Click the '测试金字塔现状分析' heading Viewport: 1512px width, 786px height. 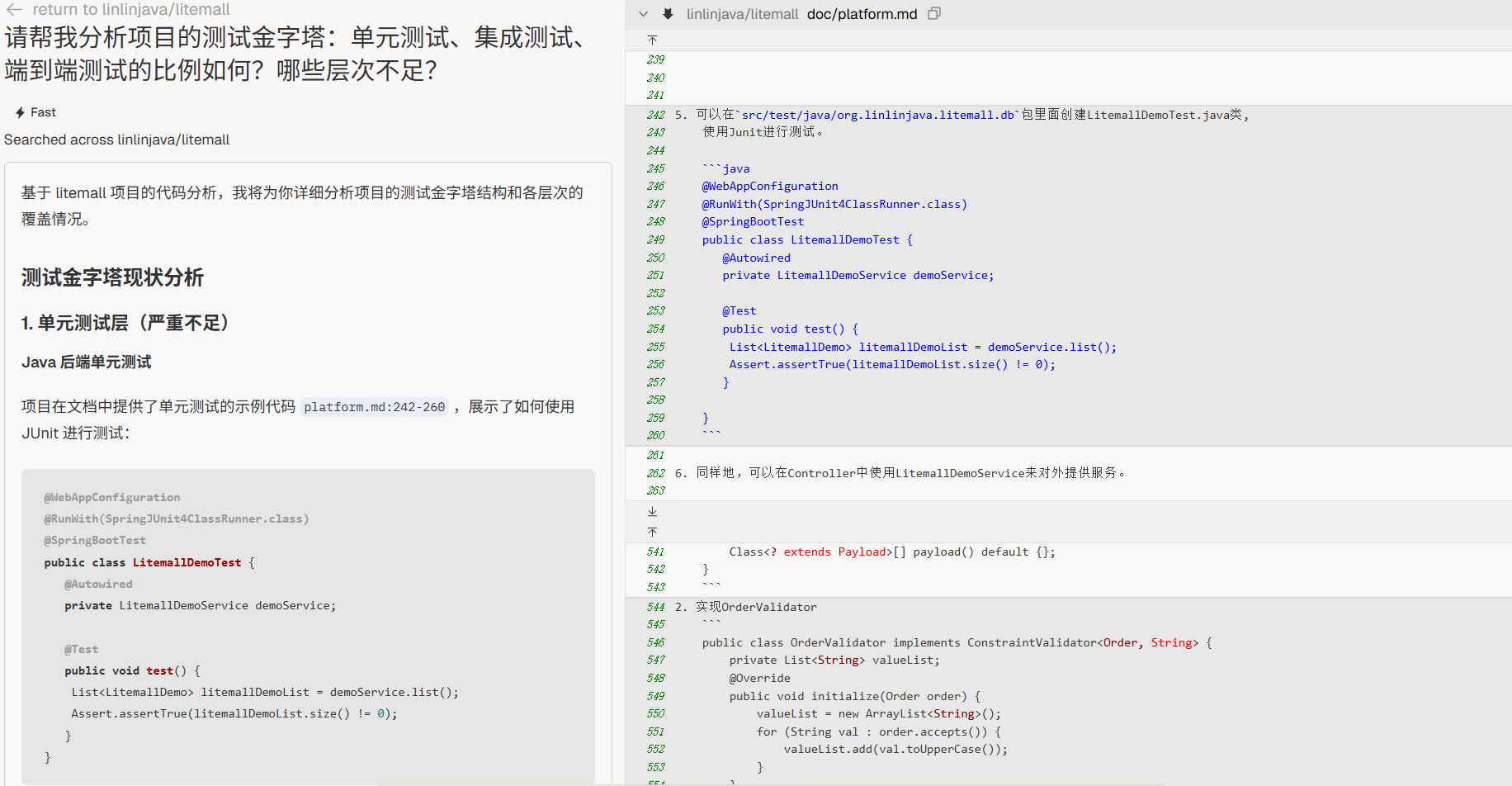coord(112,277)
